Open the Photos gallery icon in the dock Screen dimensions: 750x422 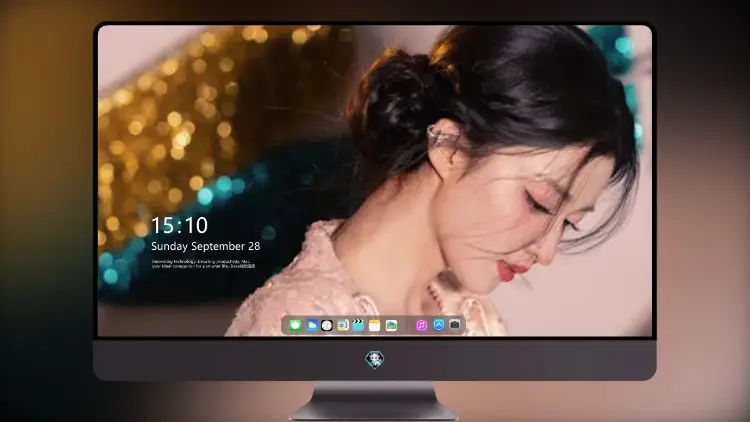pos(391,325)
